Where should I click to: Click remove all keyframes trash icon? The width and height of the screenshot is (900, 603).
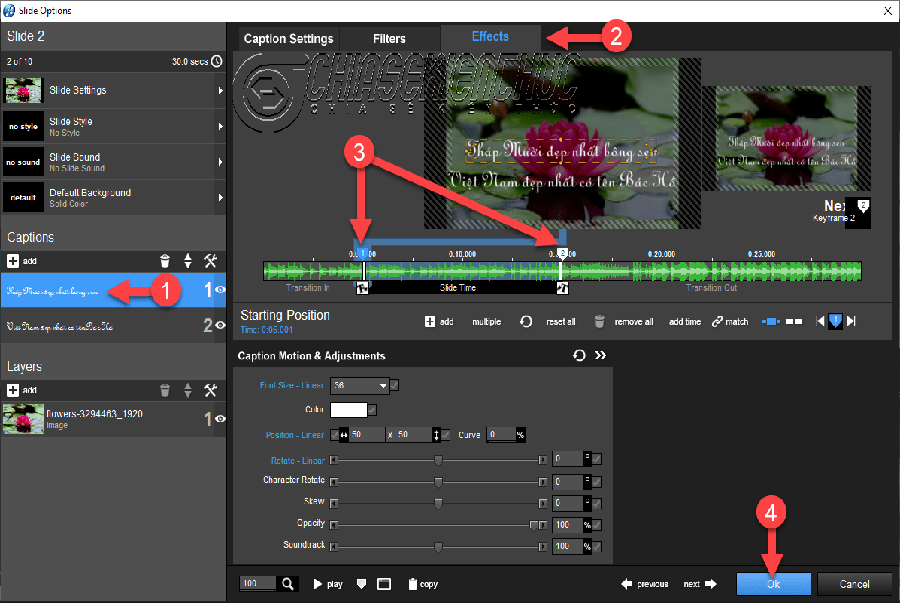pos(599,322)
